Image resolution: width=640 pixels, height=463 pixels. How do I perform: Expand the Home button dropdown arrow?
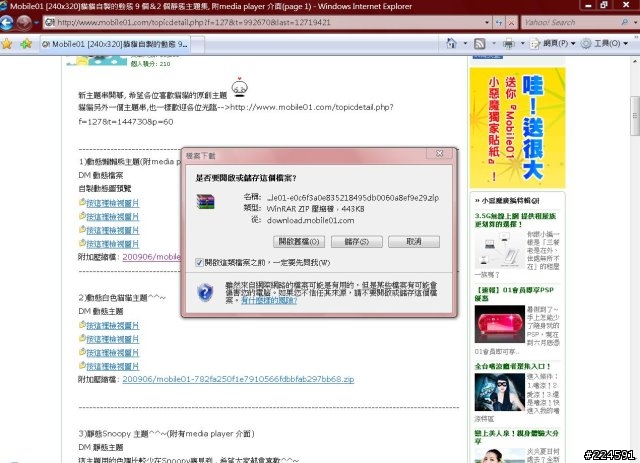click(465, 43)
